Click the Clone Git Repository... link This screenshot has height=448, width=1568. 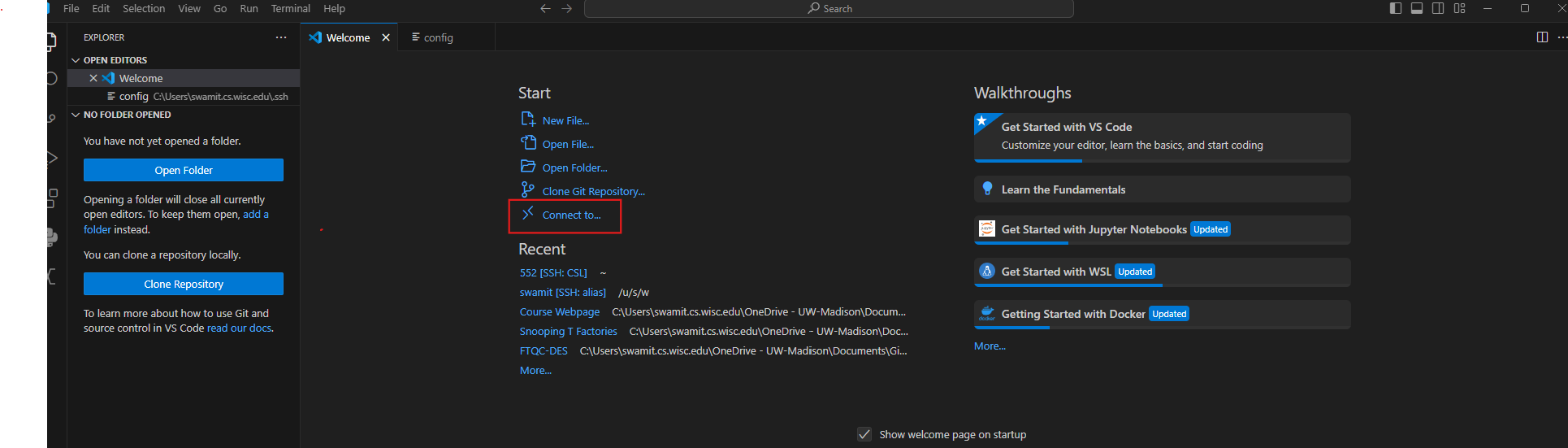tap(594, 191)
